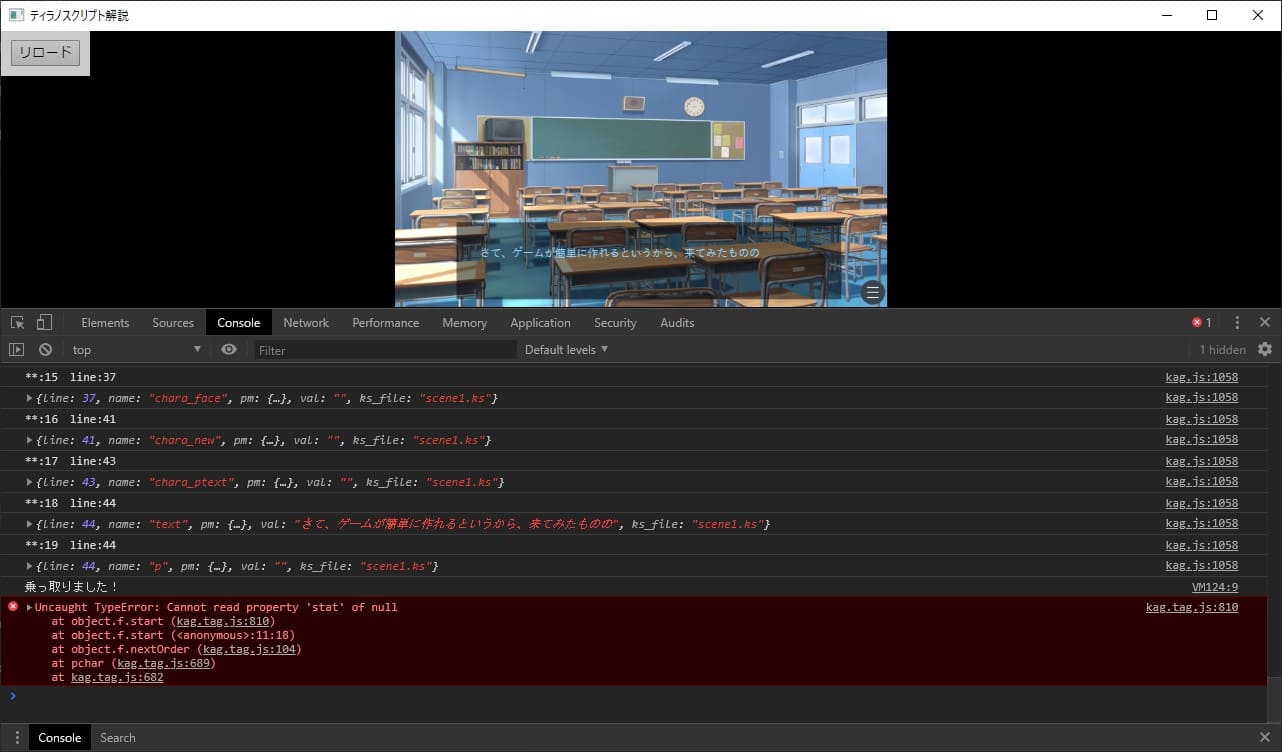The height and width of the screenshot is (752, 1282).
Task: Clear the console with the clear icon
Action: tap(45, 350)
